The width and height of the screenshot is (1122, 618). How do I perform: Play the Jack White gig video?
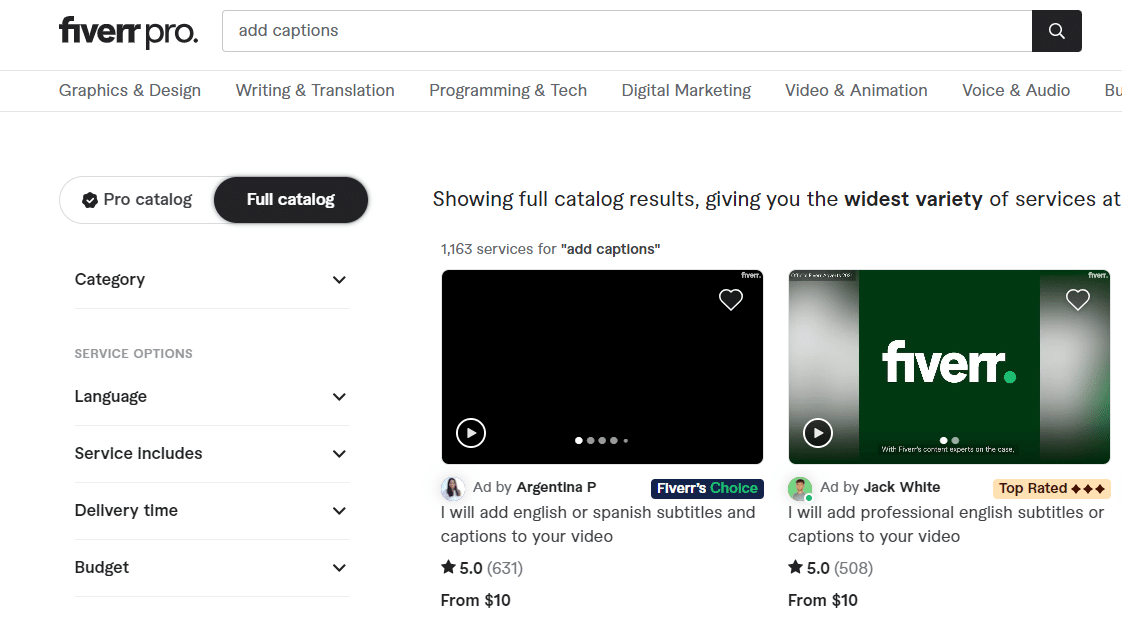coord(817,433)
